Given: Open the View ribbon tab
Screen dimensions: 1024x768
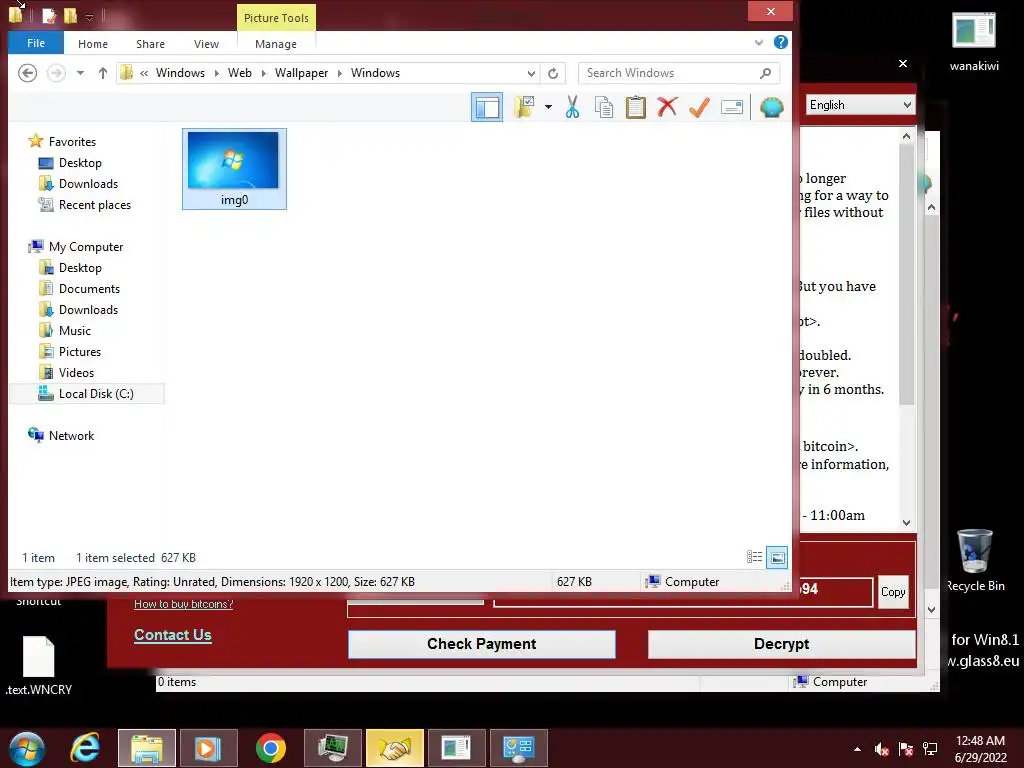Looking at the screenshot, I should 206,44.
